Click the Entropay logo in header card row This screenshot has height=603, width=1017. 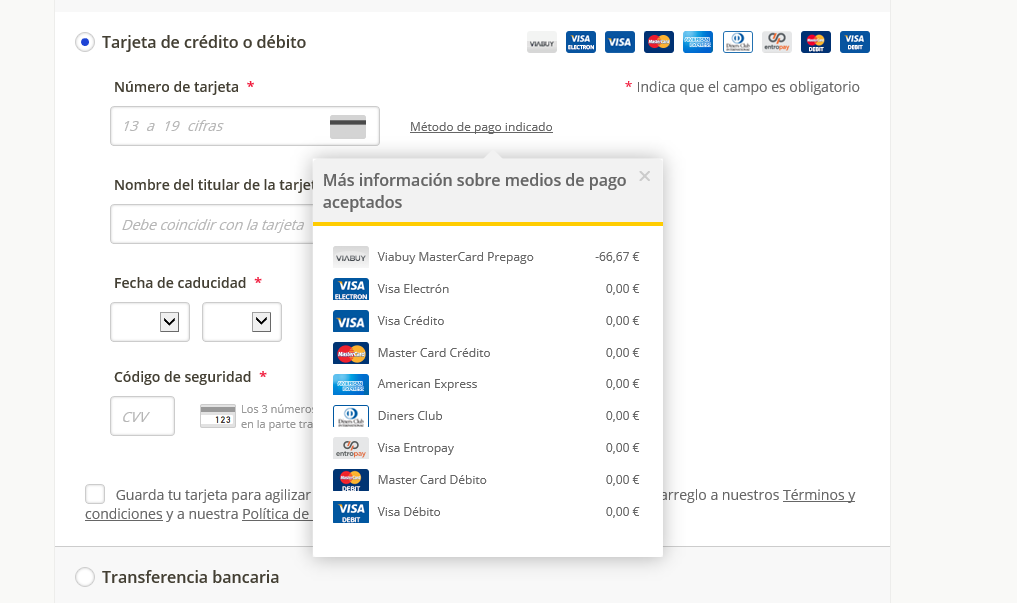pos(776,42)
